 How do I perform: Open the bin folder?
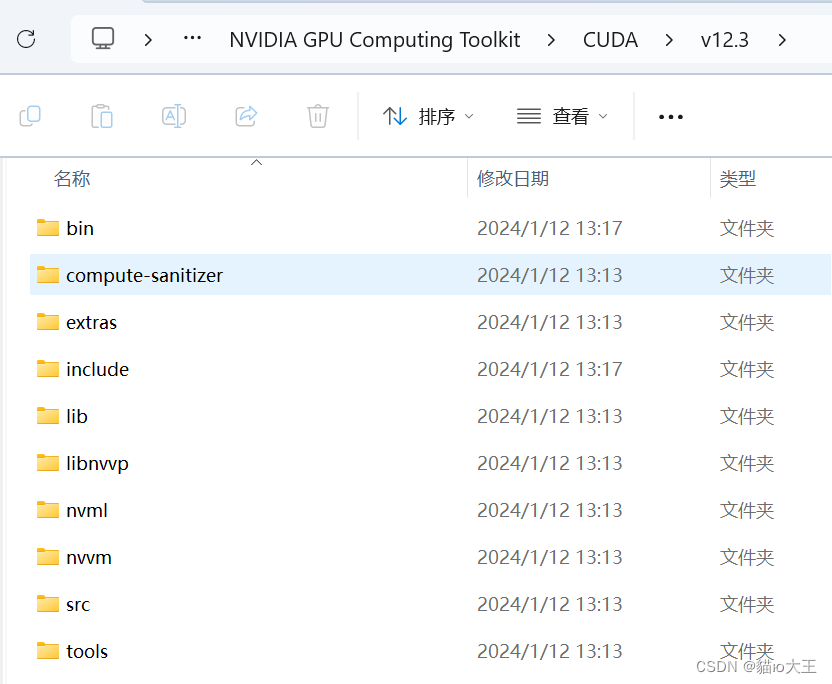click(80, 228)
